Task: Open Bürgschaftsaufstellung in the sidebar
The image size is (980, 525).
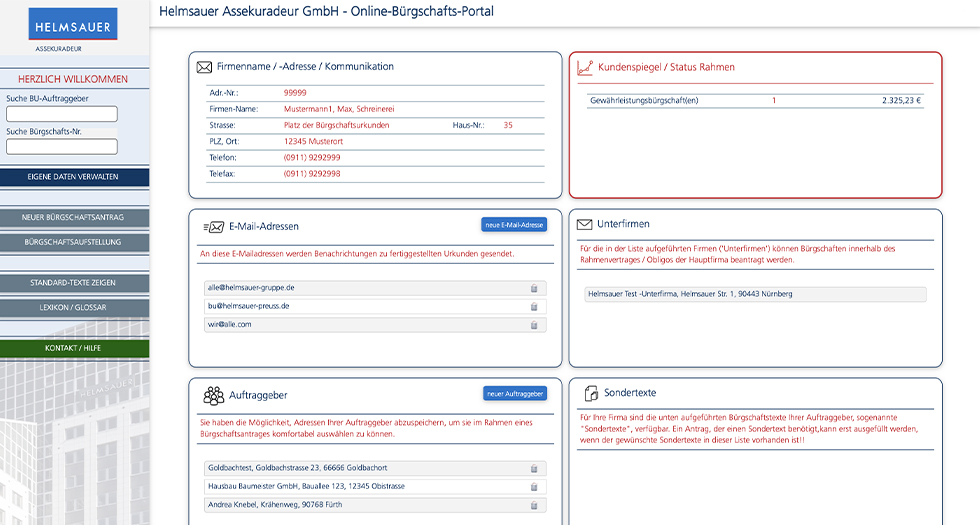Action: click(x=74, y=242)
